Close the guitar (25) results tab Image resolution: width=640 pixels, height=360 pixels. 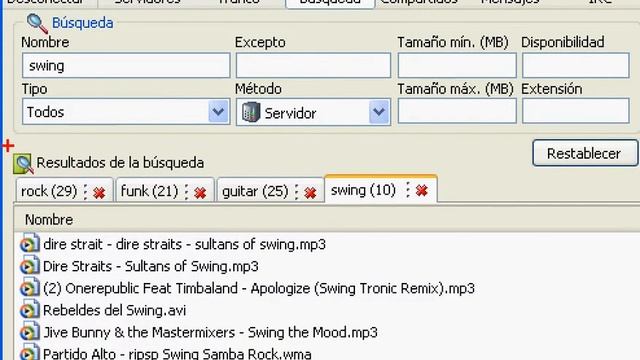(310, 192)
